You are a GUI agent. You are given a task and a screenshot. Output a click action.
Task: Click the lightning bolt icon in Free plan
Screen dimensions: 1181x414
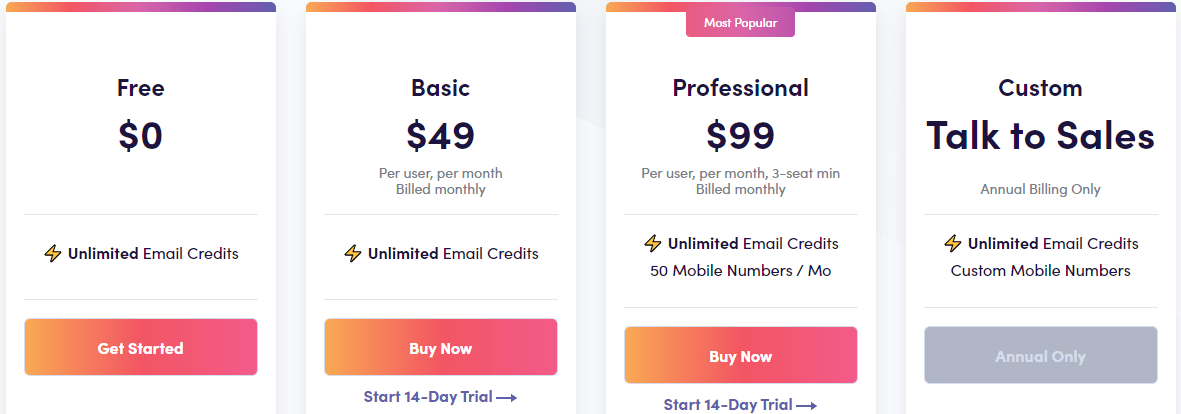coord(53,254)
